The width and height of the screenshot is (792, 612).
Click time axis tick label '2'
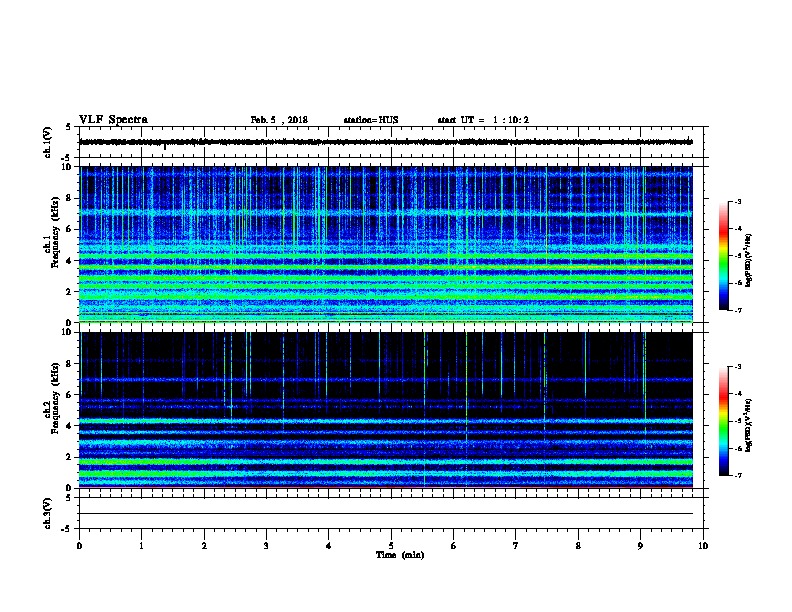(204, 546)
